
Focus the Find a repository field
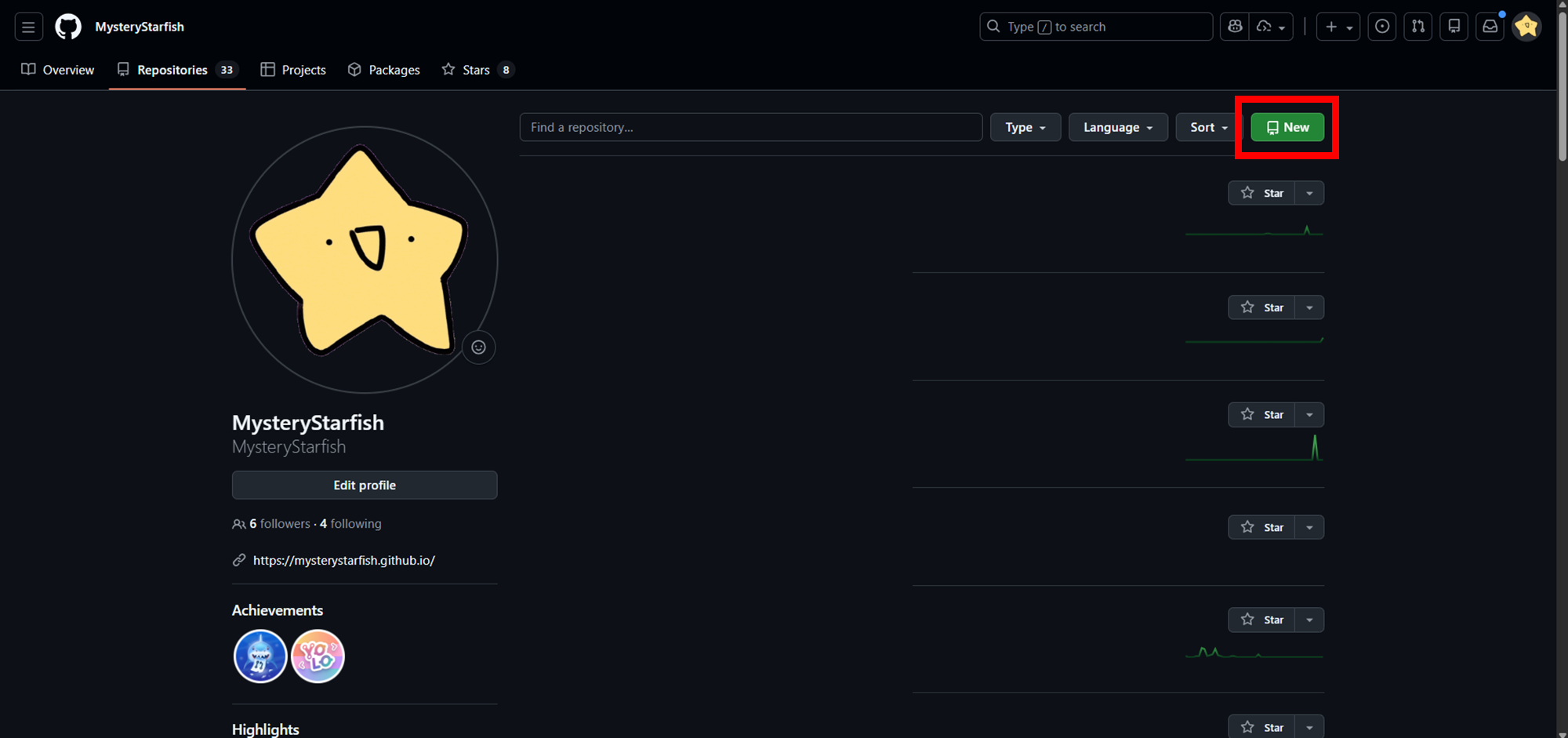pyautogui.click(x=750, y=127)
